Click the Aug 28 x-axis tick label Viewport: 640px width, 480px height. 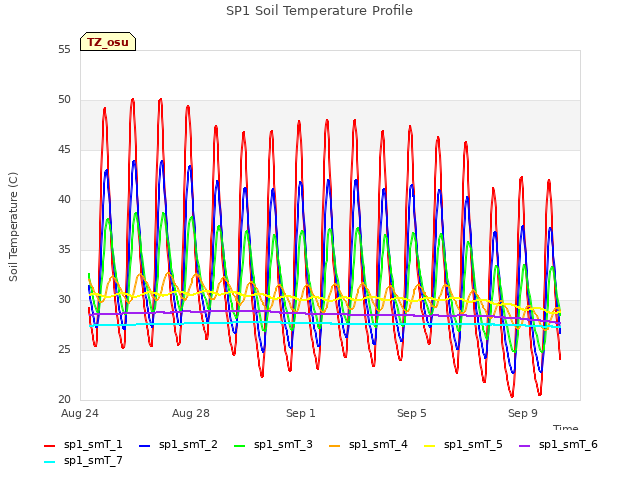pyautogui.click(x=191, y=413)
